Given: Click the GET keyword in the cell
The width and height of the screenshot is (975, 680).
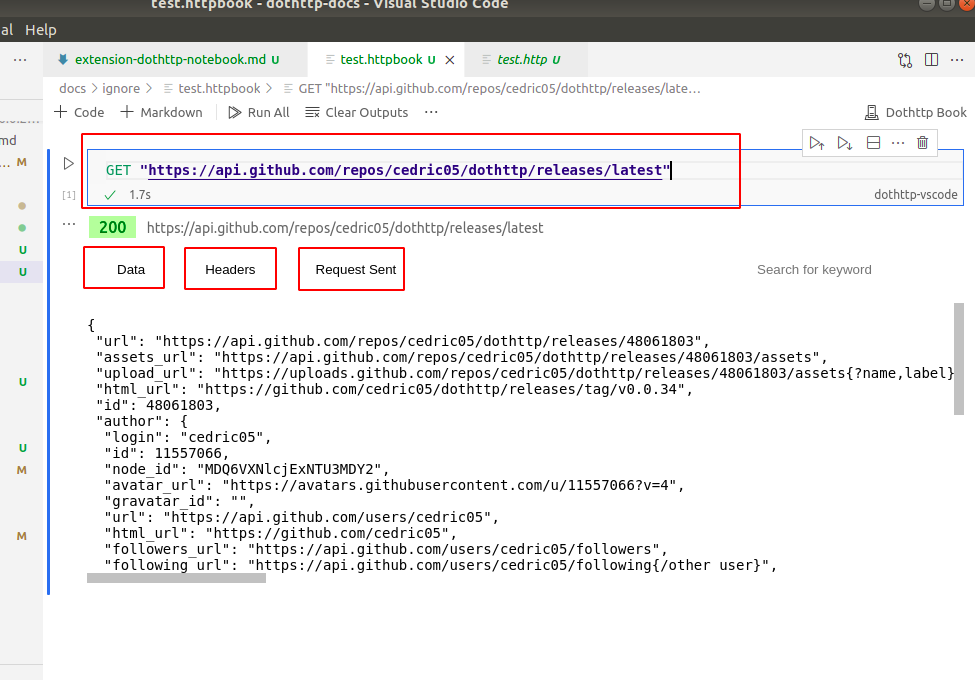Looking at the screenshot, I should 118,170.
